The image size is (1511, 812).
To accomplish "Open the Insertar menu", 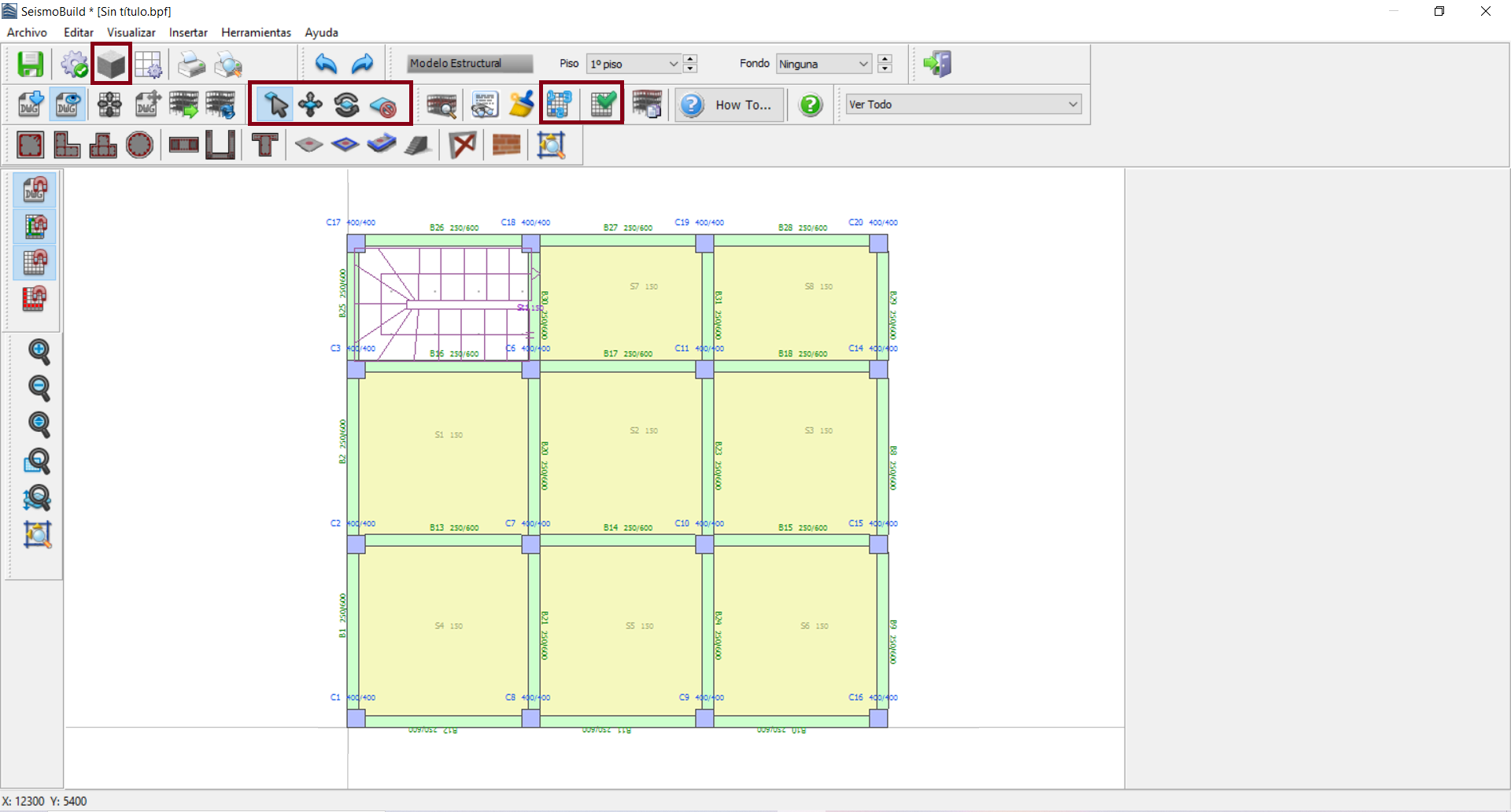I will coord(188,32).
